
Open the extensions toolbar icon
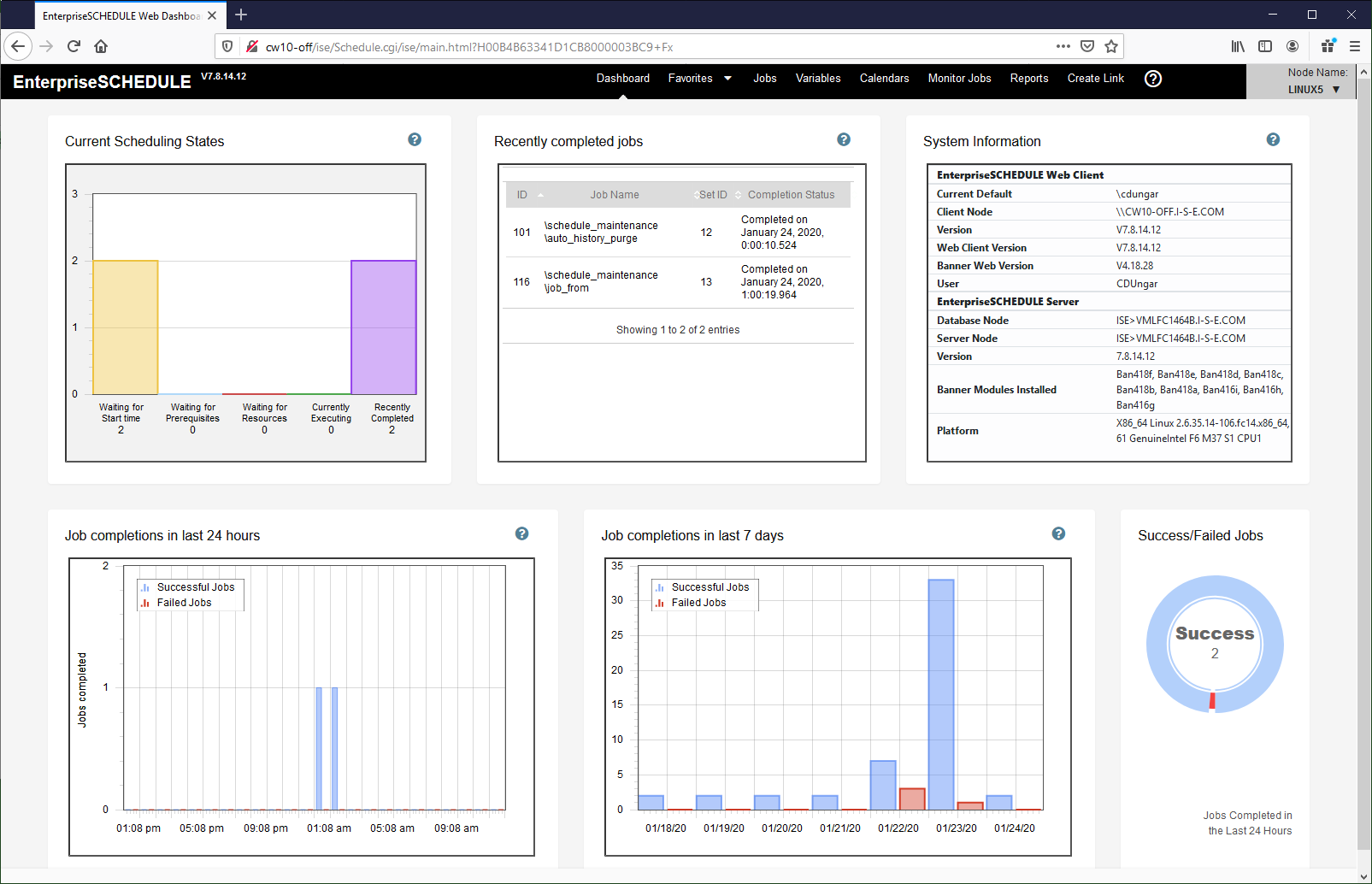click(1328, 45)
